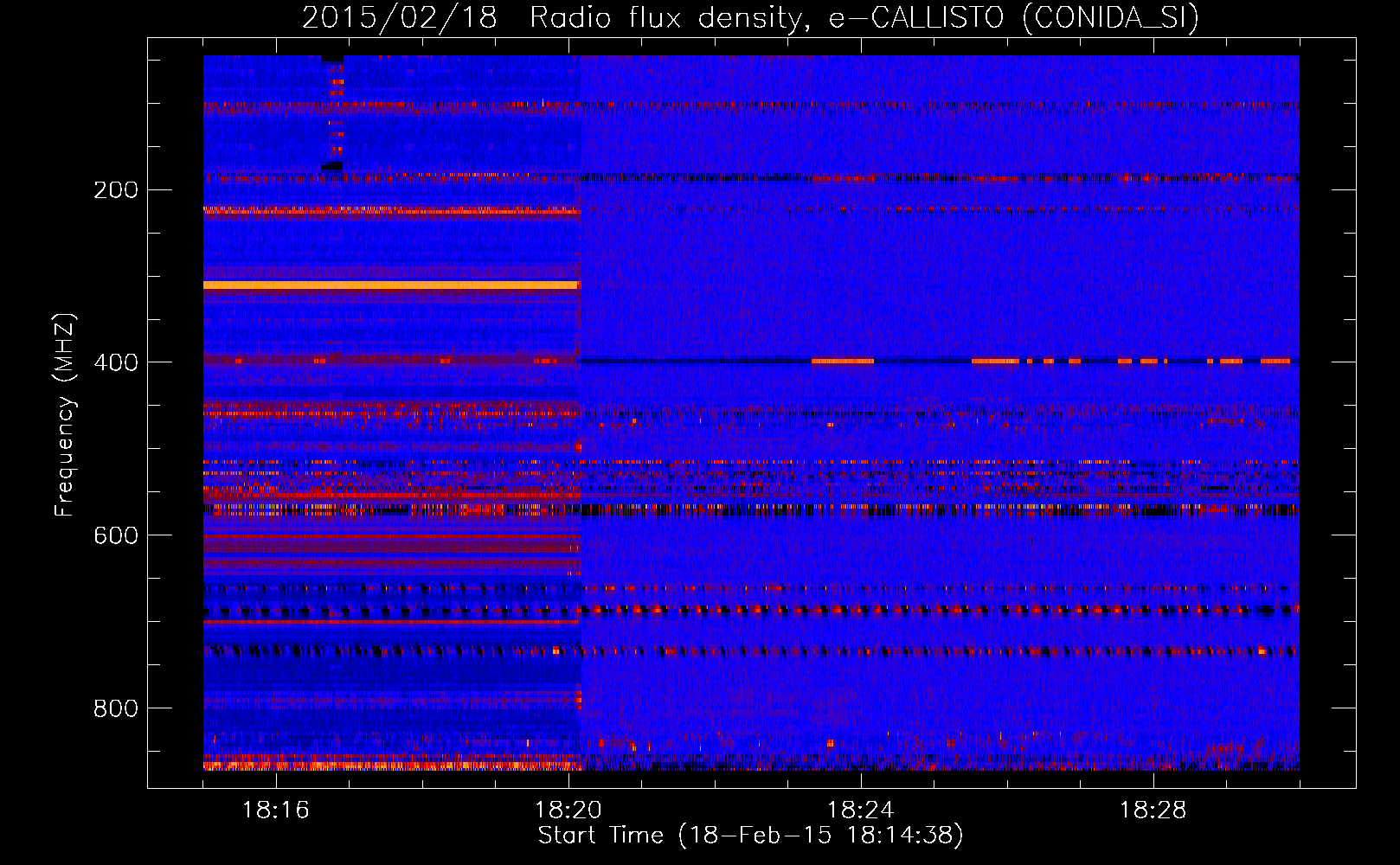Image resolution: width=1400 pixels, height=865 pixels.
Task: Select the 800 frequency tick label
Action: tap(116, 708)
